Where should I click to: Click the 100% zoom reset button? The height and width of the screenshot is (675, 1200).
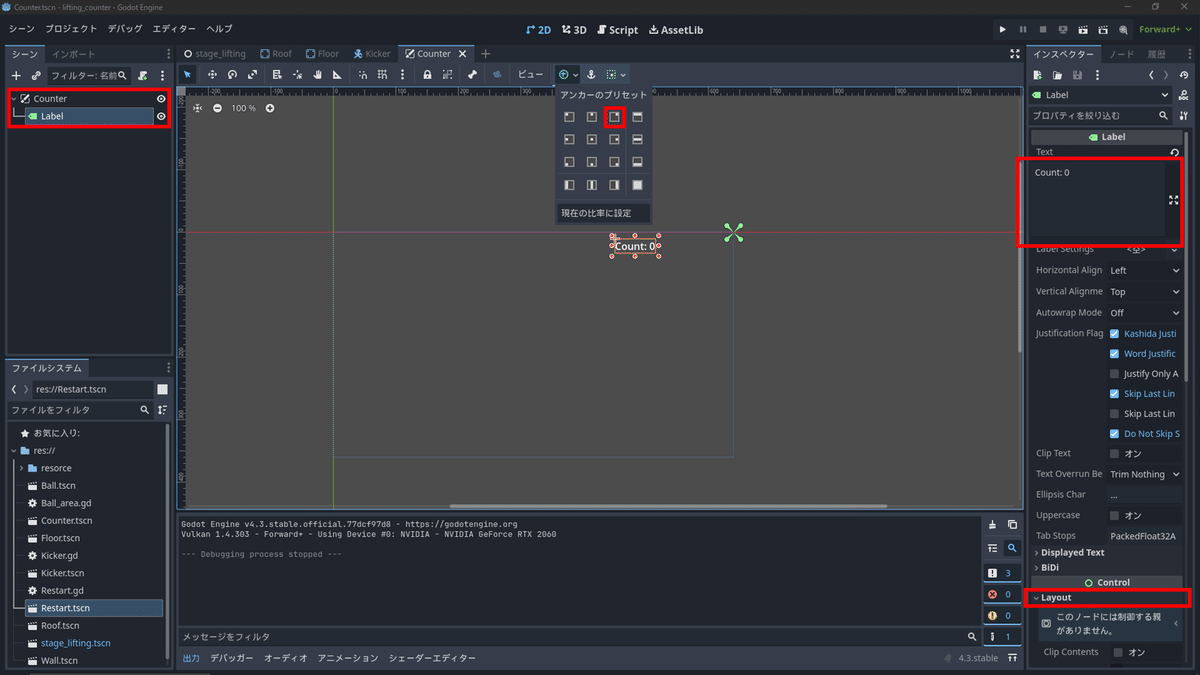click(x=244, y=108)
